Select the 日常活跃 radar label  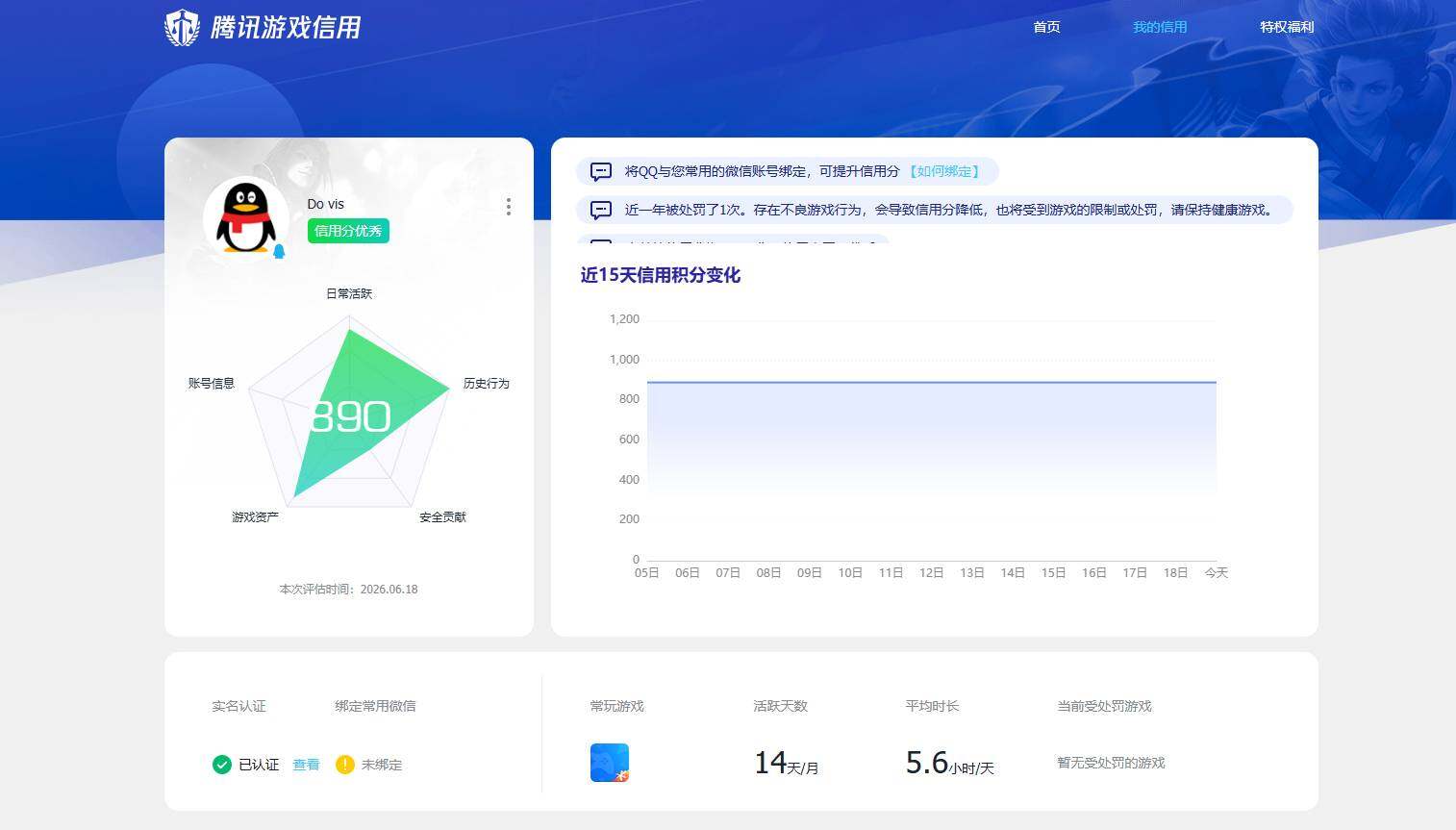pos(349,293)
